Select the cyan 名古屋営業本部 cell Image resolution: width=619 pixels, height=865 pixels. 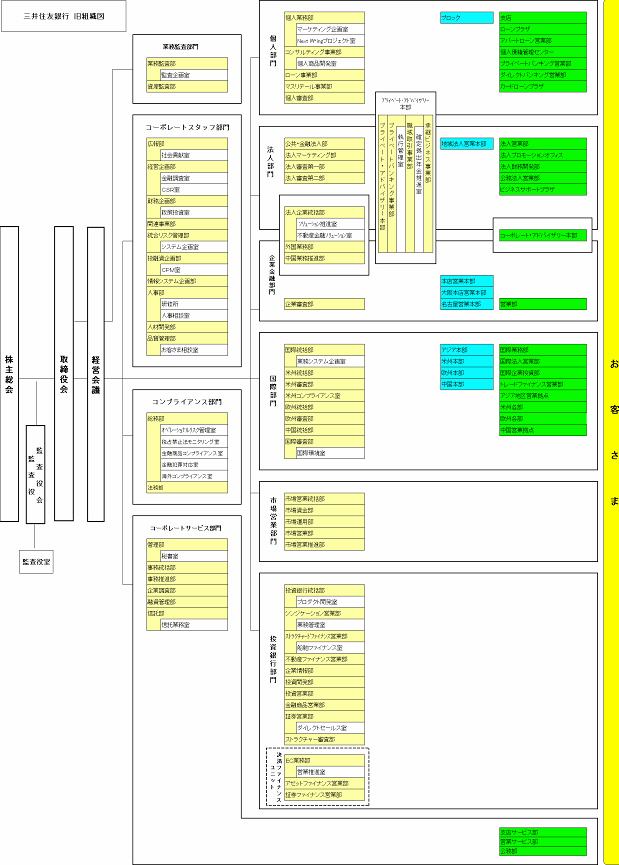[467, 304]
